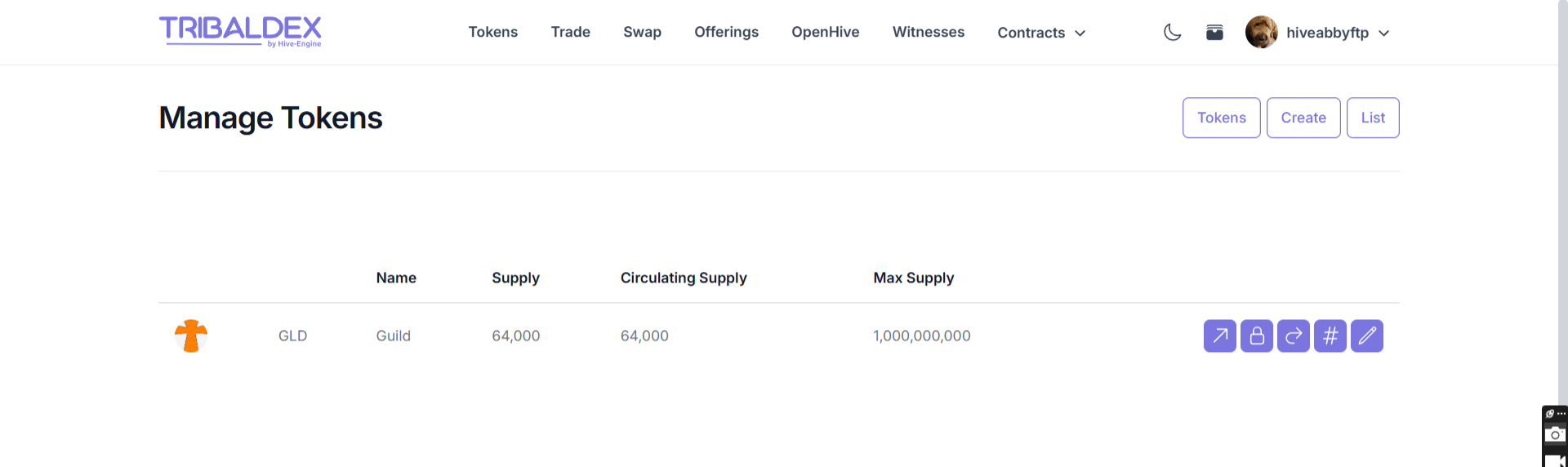Click the camera screenshot icon
1568x467 pixels.
pyautogui.click(x=1556, y=434)
